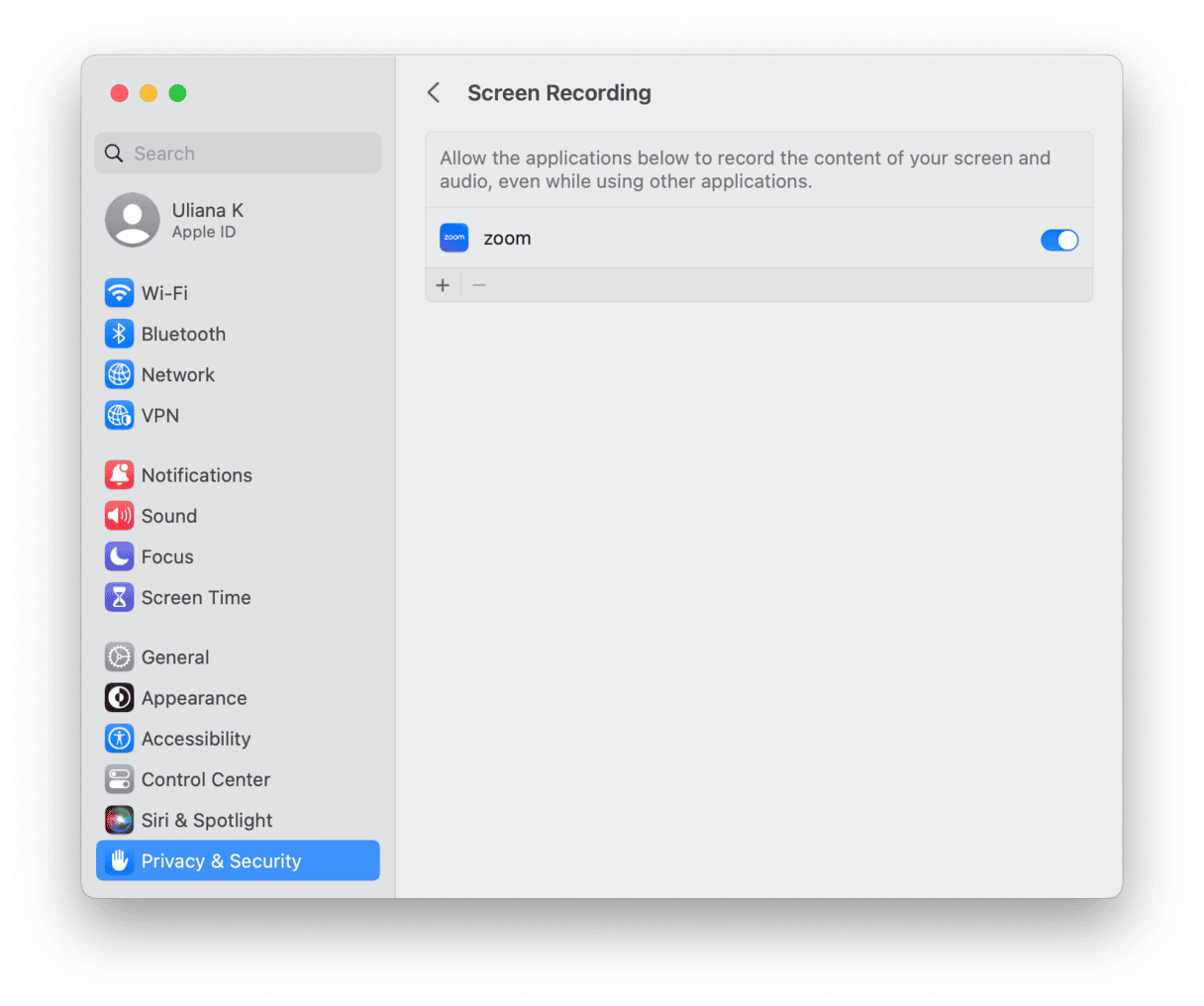Click the search magnifier icon
The height and width of the screenshot is (1006, 1204).
114,153
